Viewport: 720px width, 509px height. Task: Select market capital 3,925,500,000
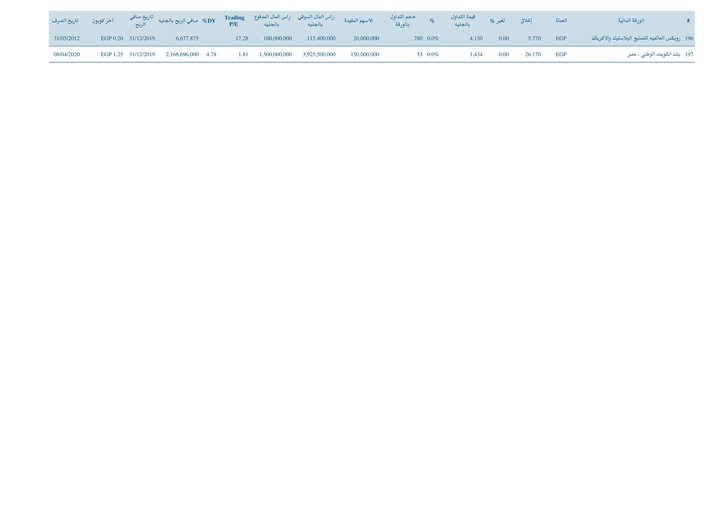pyautogui.click(x=319, y=54)
